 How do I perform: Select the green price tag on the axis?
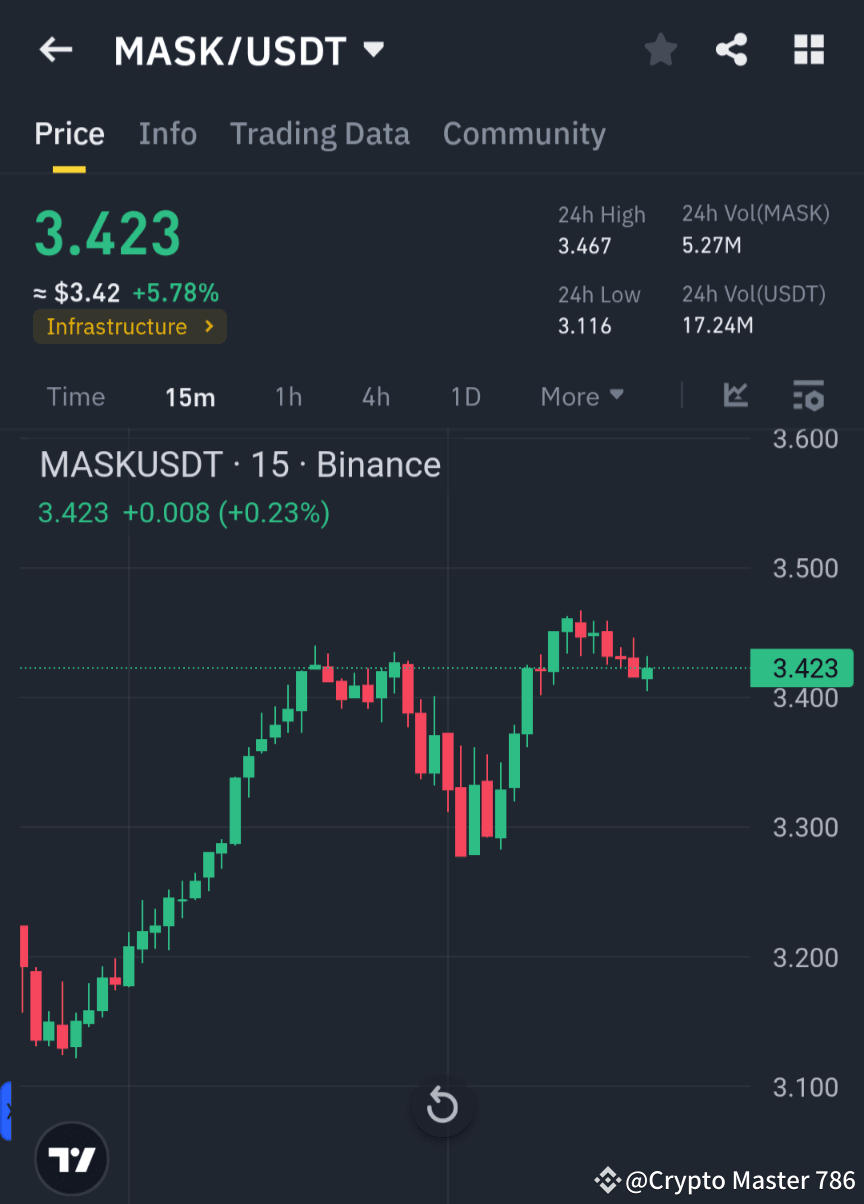(801, 668)
